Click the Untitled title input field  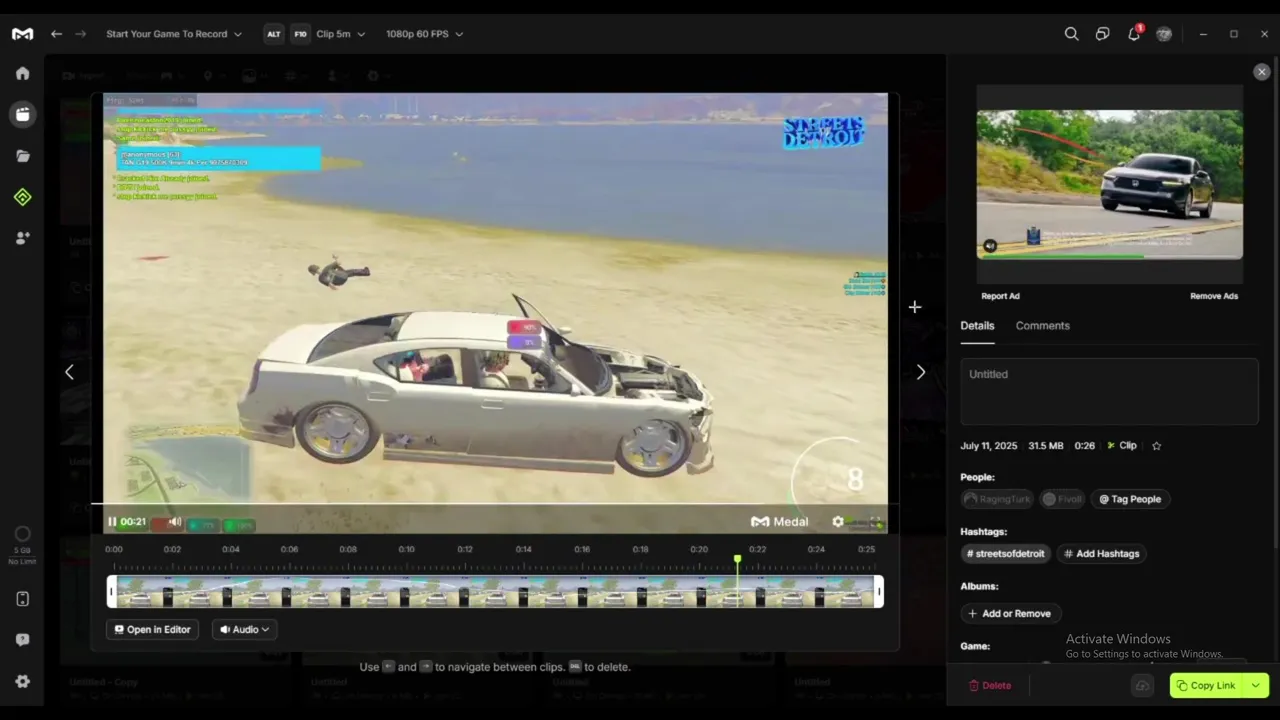[1109, 392]
